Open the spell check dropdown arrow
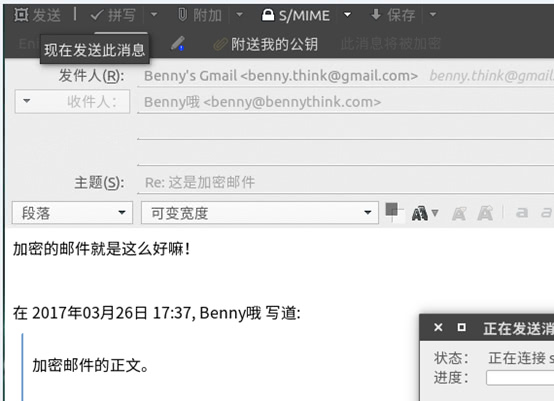 point(154,15)
